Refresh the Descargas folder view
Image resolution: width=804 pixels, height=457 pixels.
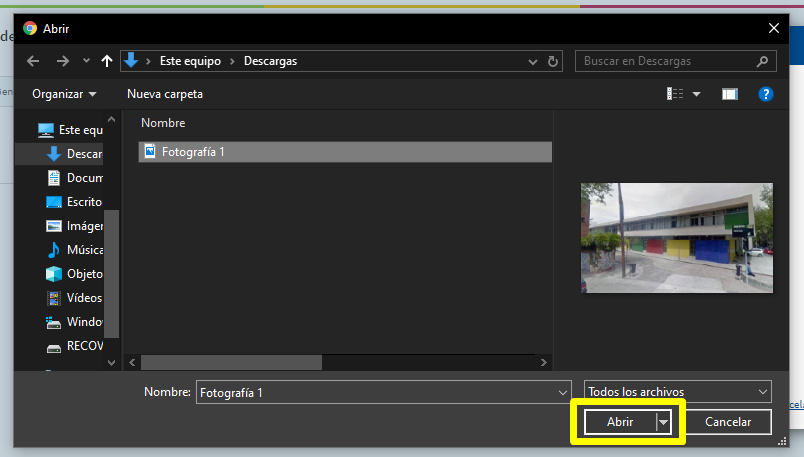click(x=554, y=61)
